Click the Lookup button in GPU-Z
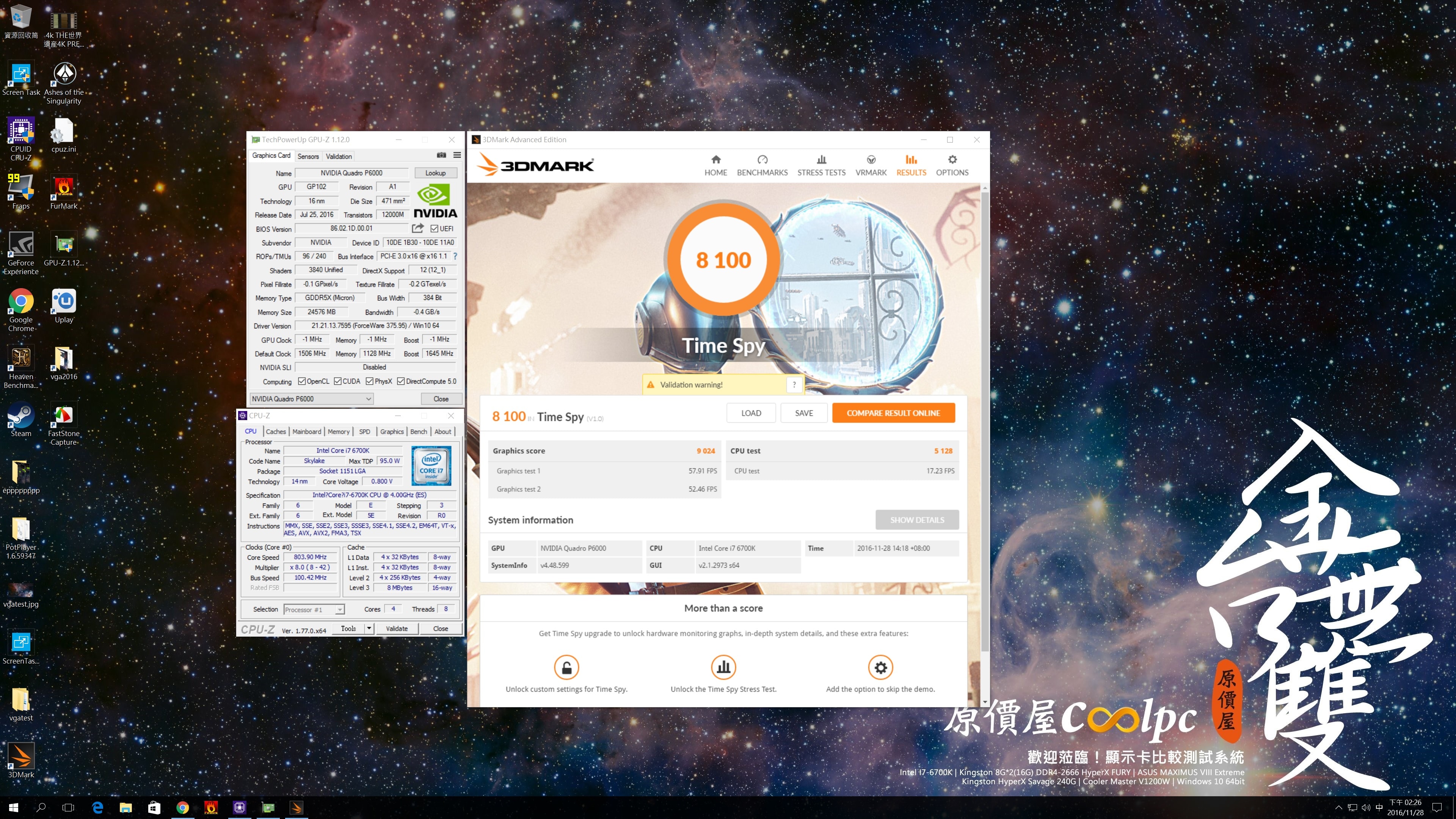This screenshot has width=1456, height=819. tap(435, 173)
